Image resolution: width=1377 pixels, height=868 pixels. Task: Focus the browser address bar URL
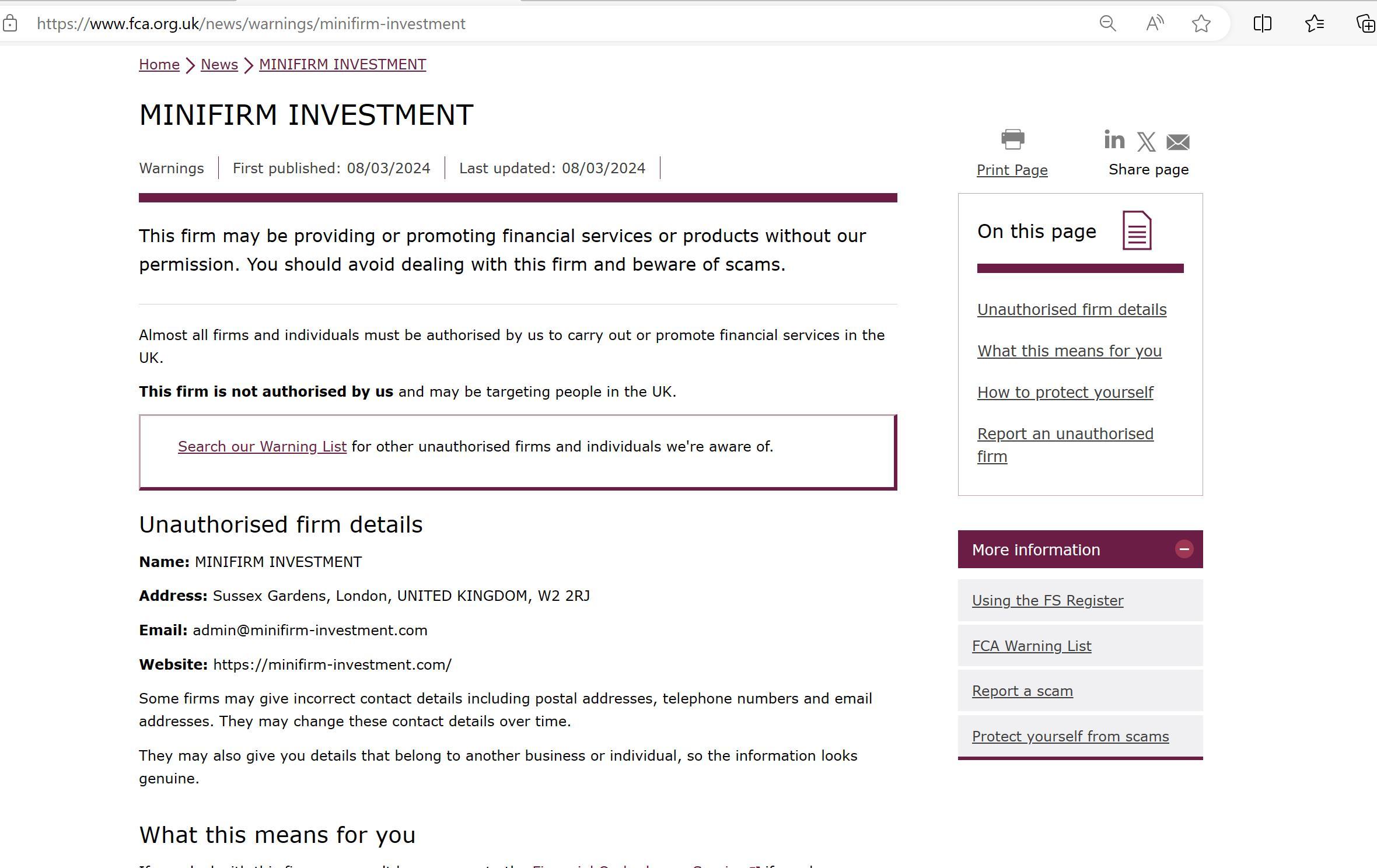(x=251, y=24)
